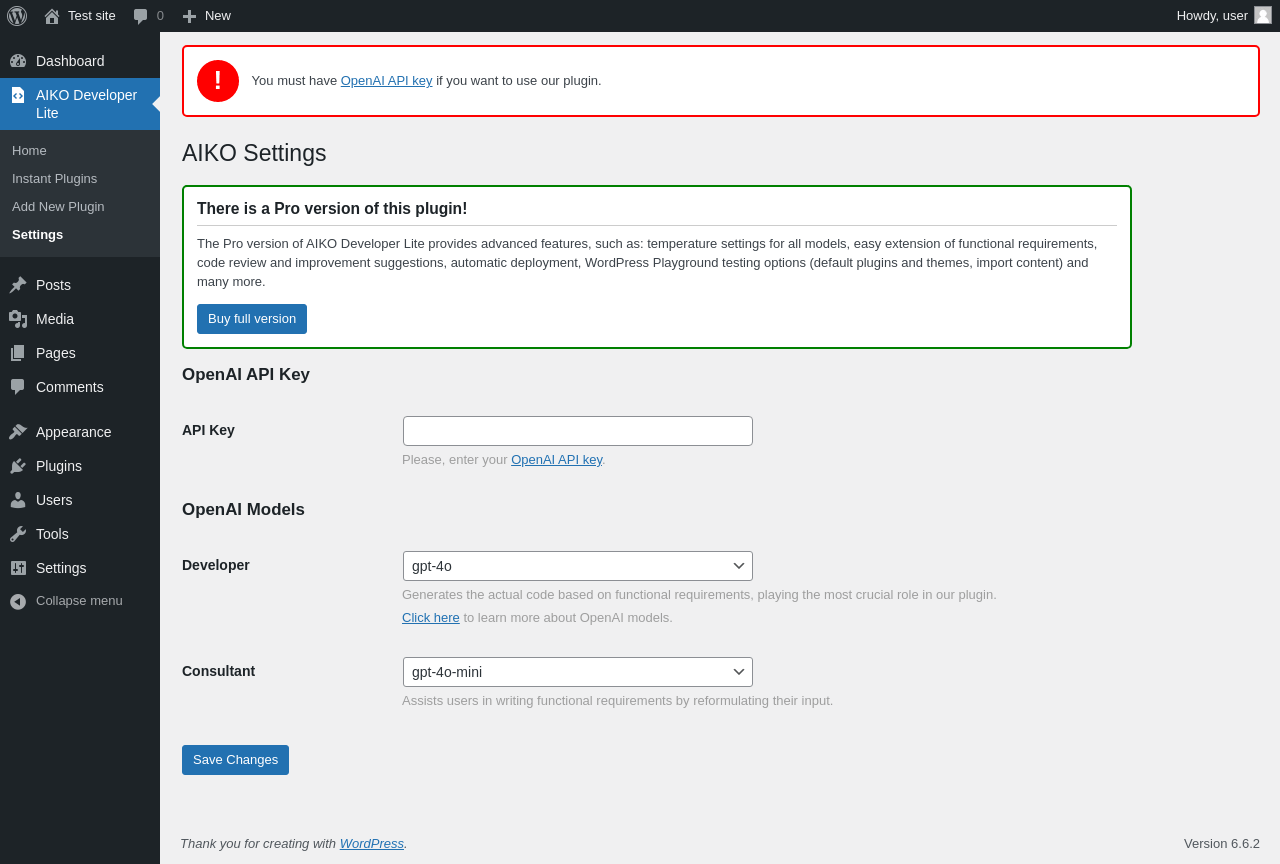Open Instant Plugins submenu item
The image size is (1280, 864).
pyautogui.click(x=54, y=178)
